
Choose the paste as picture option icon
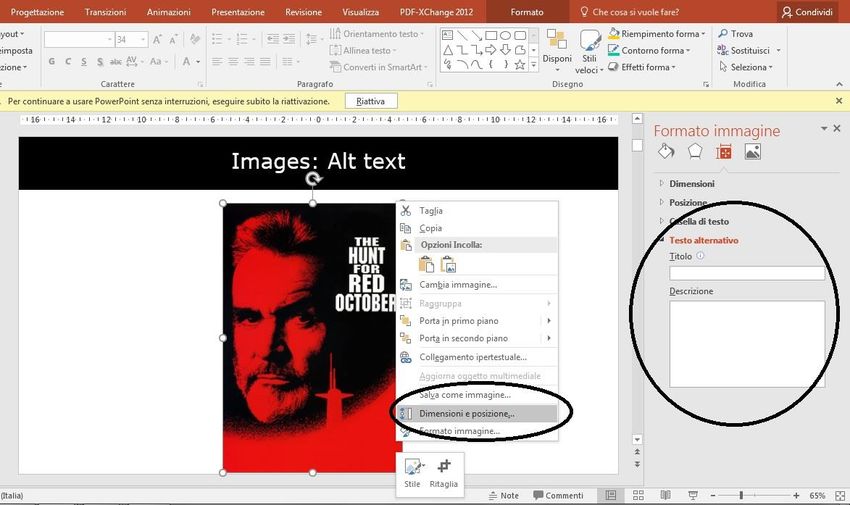point(448,265)
